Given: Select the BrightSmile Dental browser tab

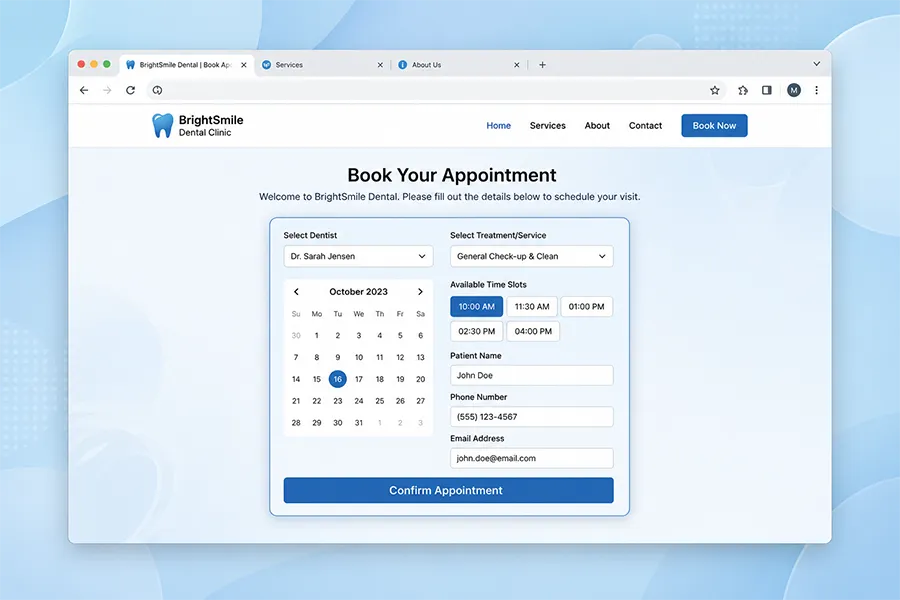Looking at the screenshot, I should [x=187, y=65].
